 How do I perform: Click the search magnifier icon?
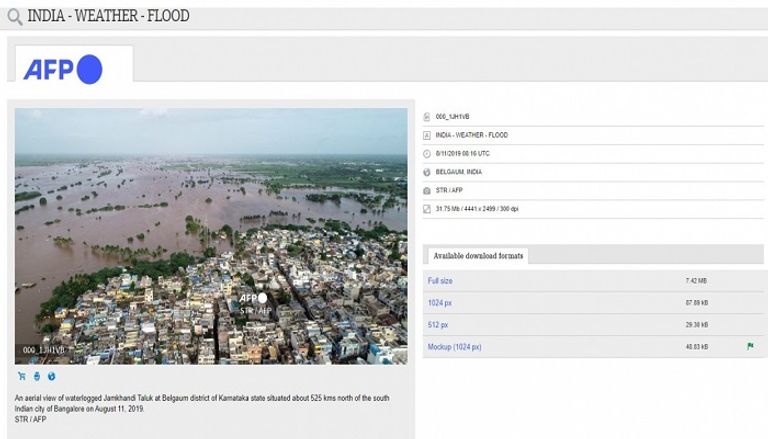coord(14,17)
